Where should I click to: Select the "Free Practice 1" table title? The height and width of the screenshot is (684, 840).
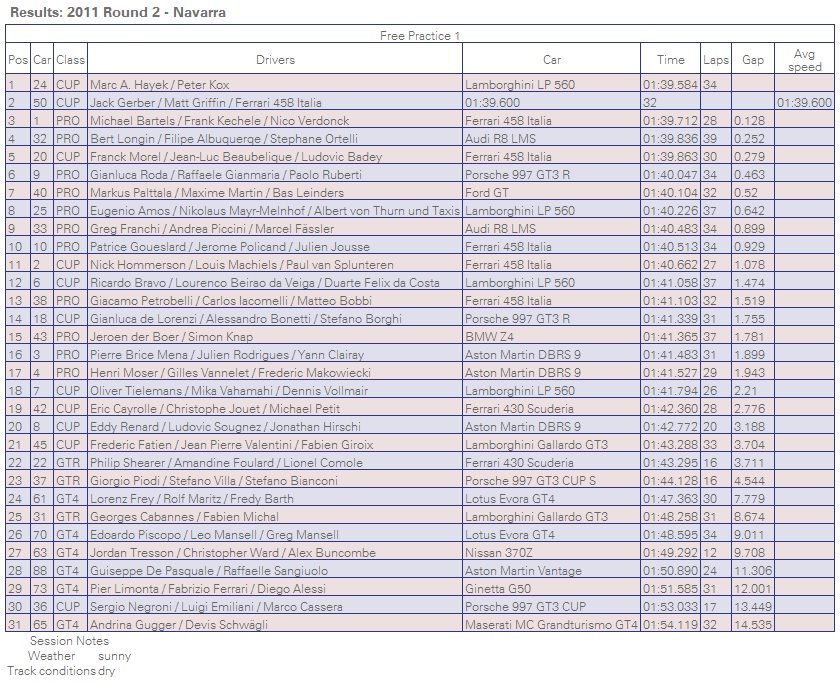[x=419, y=35]
